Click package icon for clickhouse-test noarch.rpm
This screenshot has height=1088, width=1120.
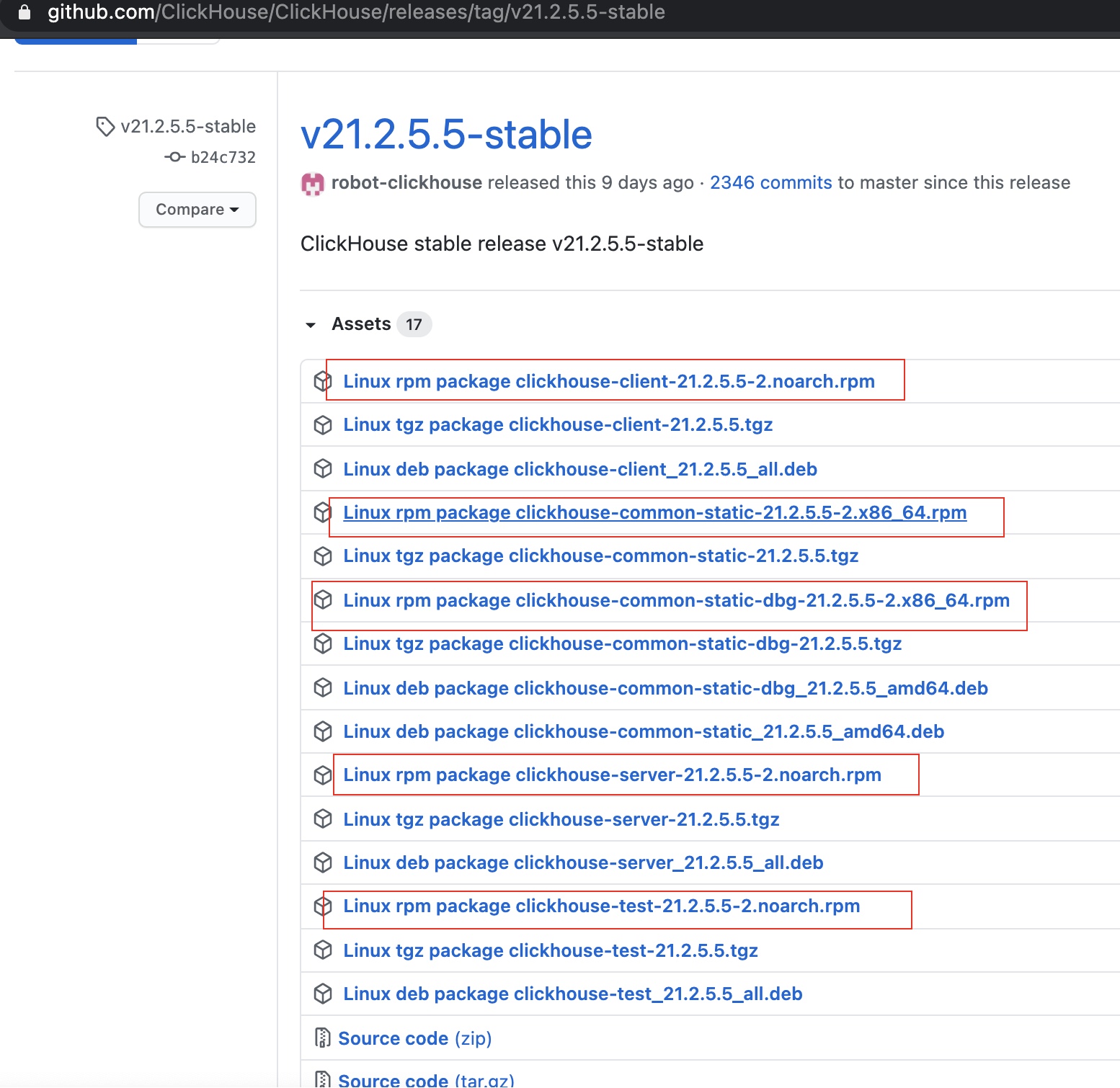coord(323,906)
